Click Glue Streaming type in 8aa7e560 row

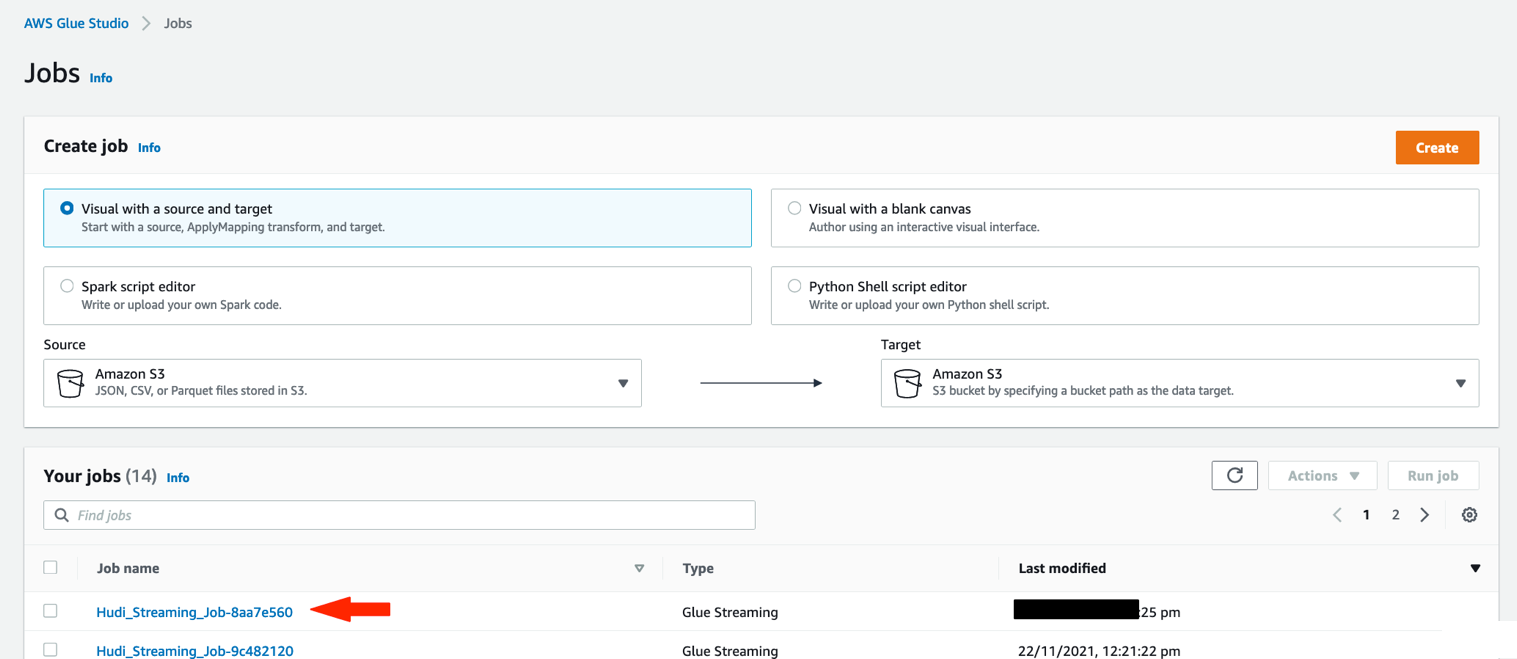730,612
